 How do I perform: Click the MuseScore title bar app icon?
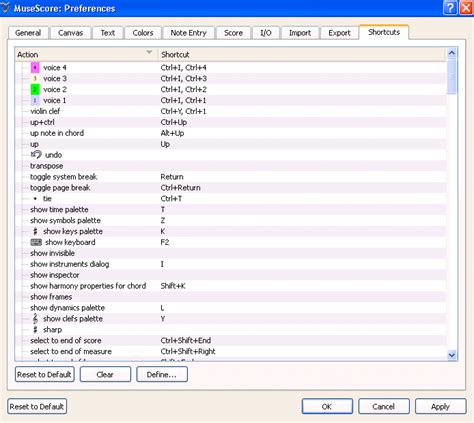[x=5, y=8]
